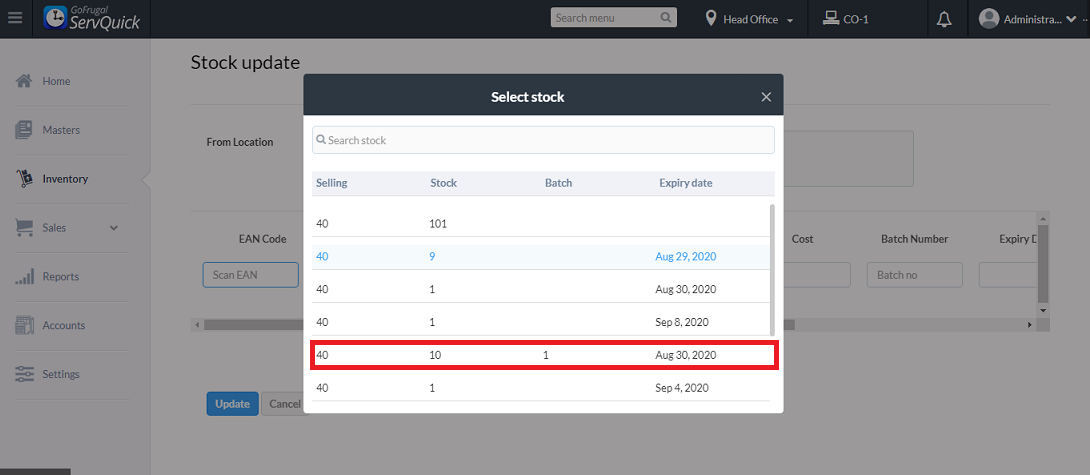This screenshot has height=475, width=1090.
Task: Open the Accounts menu item
Action: click(63, 325)
